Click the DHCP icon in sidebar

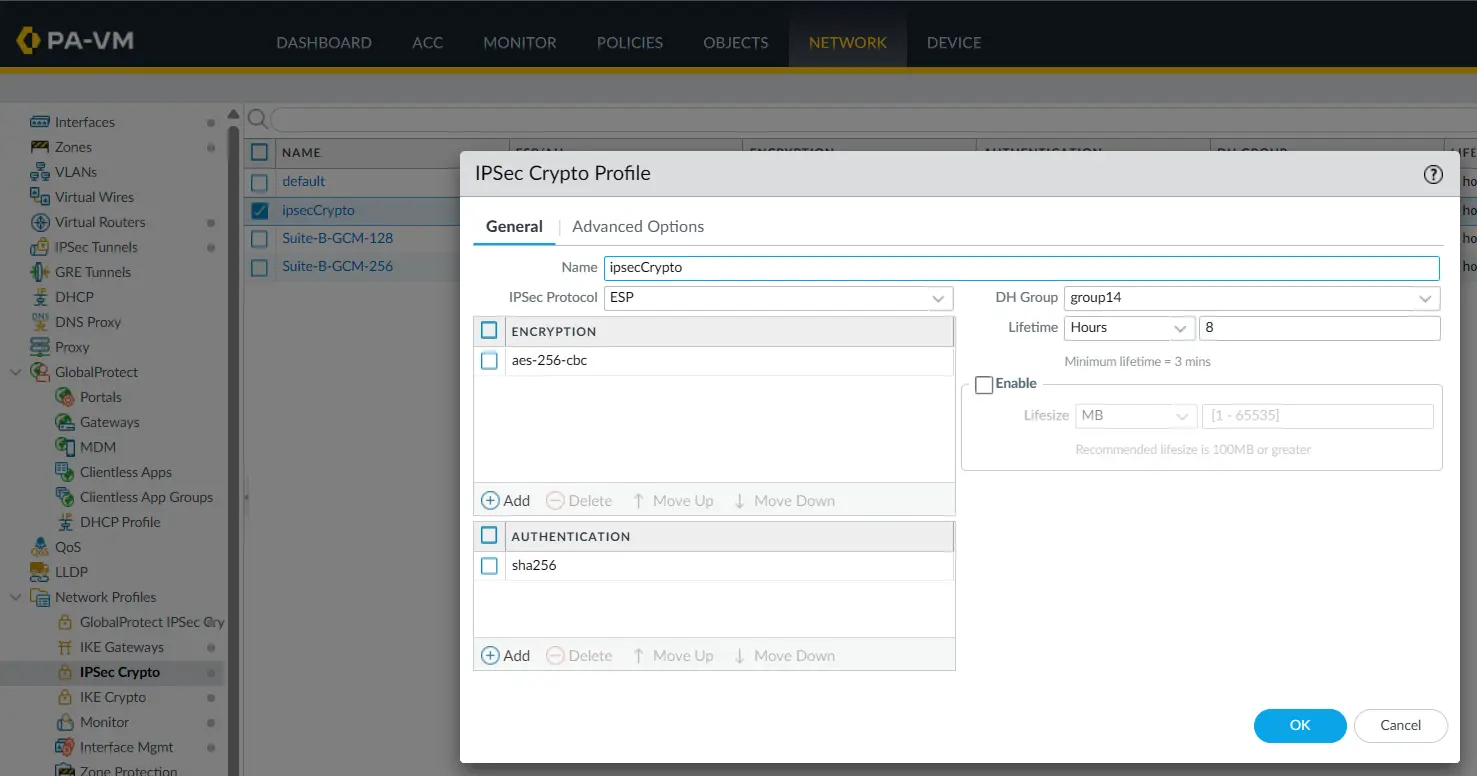point(40,297)
